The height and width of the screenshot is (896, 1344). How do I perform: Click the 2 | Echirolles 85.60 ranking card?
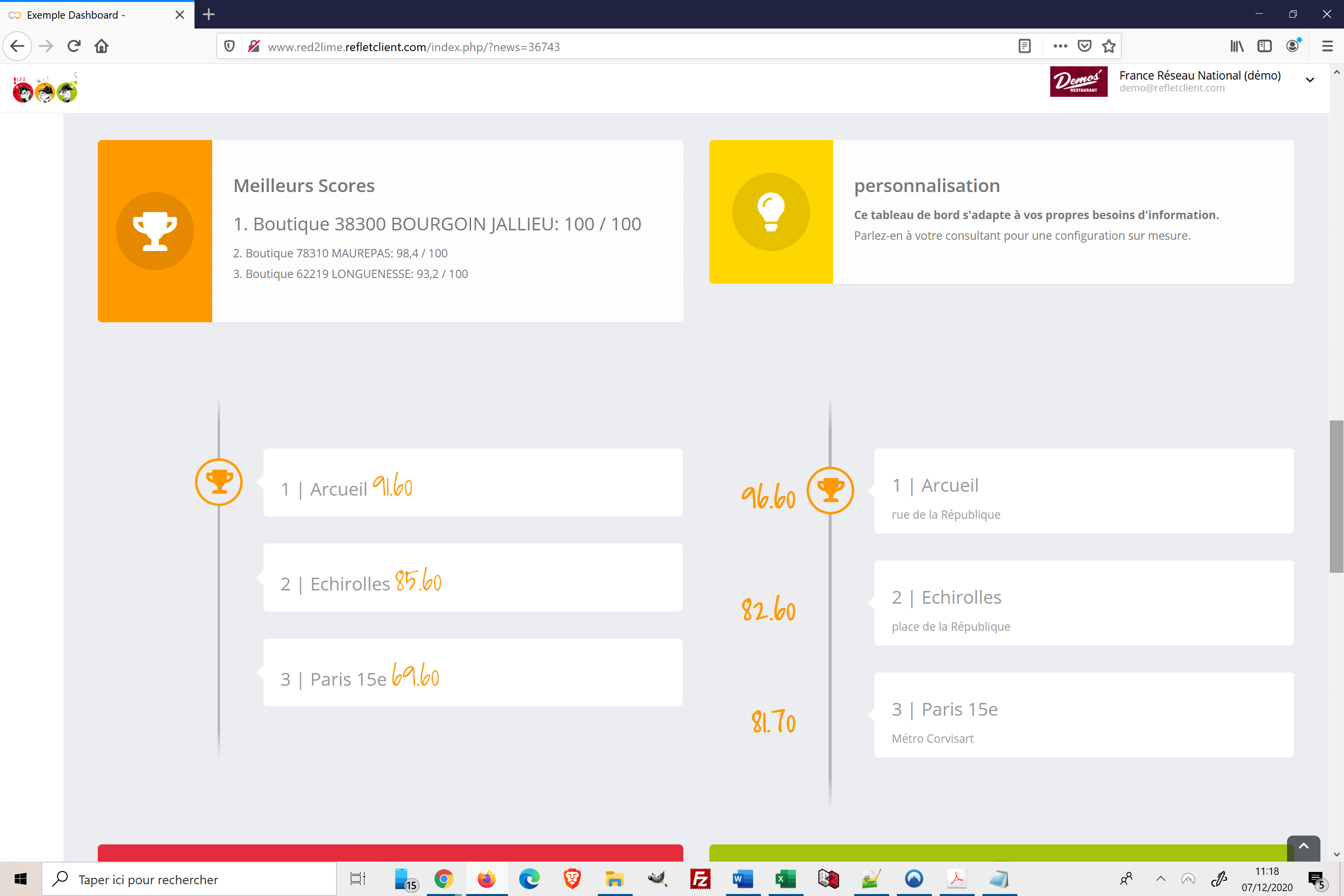pyautogui.click(x=473, y=578)
